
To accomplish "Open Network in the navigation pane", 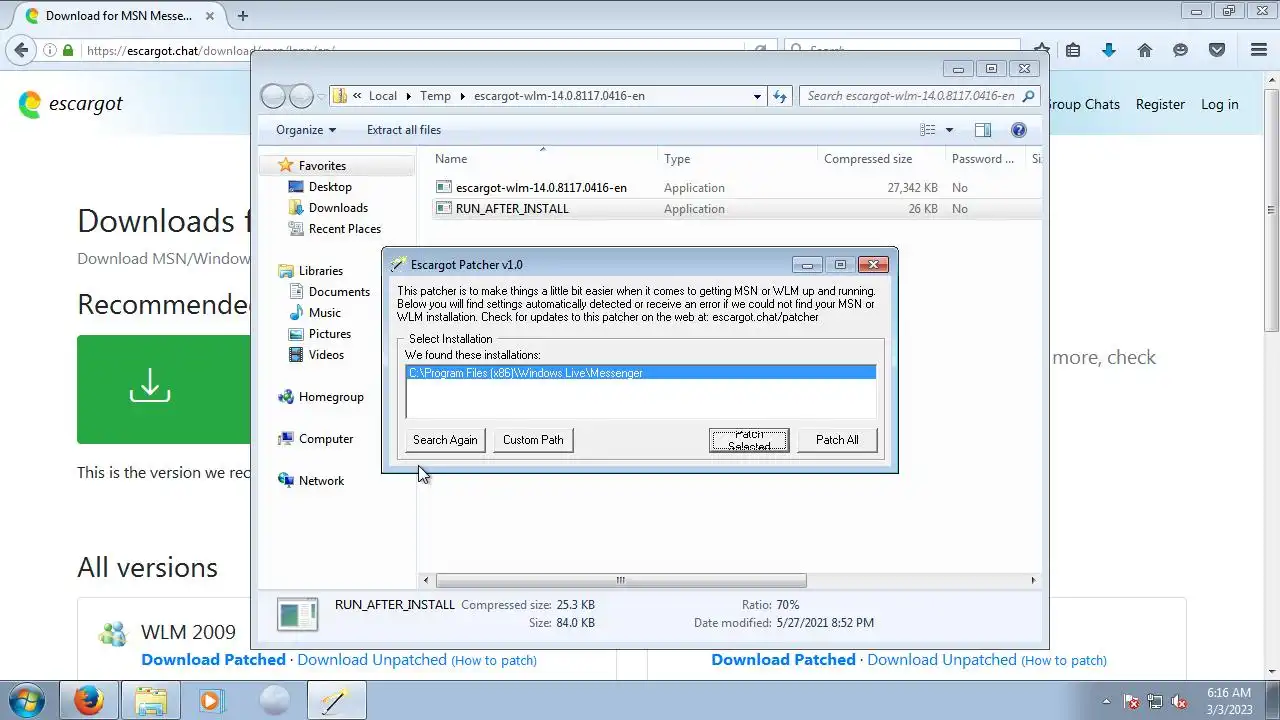I will (x=321, y=481).
